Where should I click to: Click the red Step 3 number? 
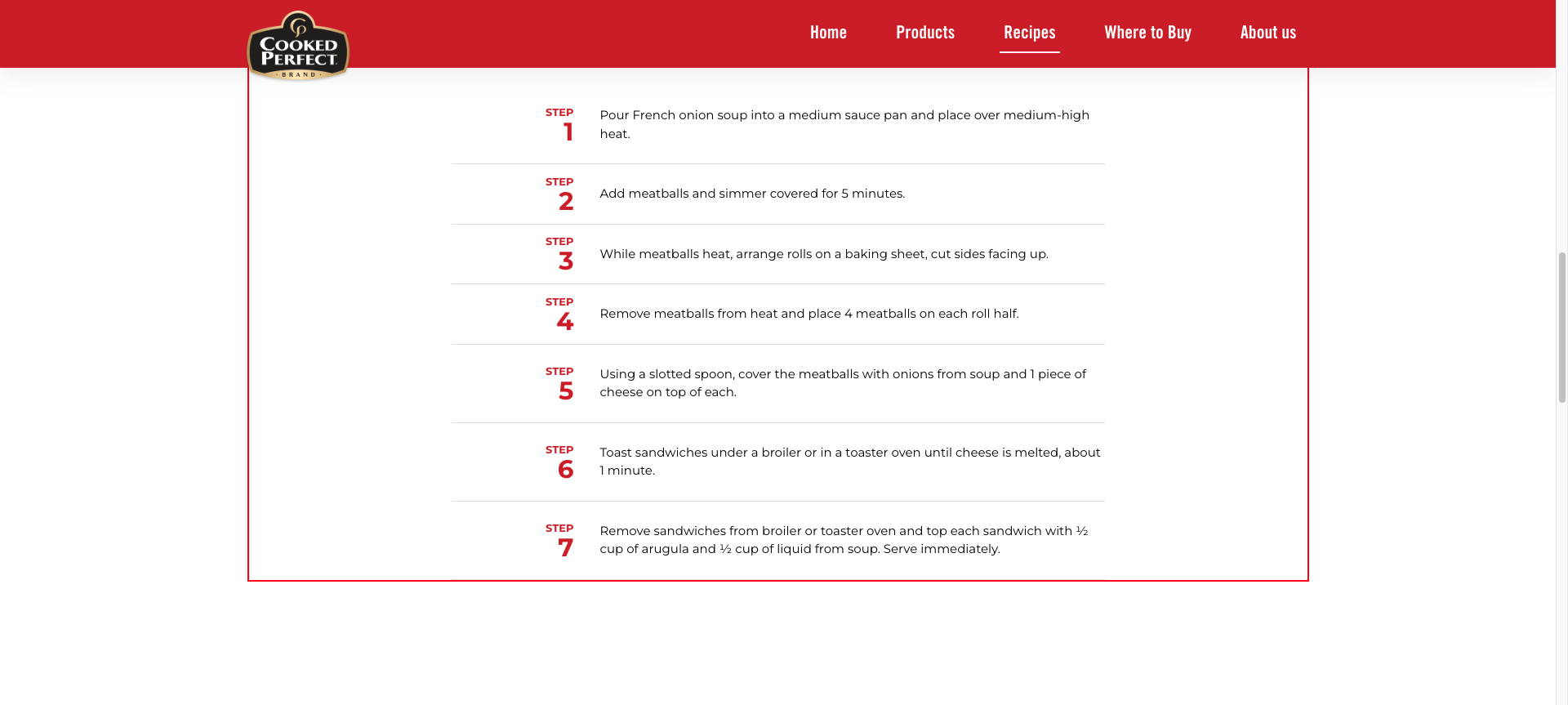(566, 261)
